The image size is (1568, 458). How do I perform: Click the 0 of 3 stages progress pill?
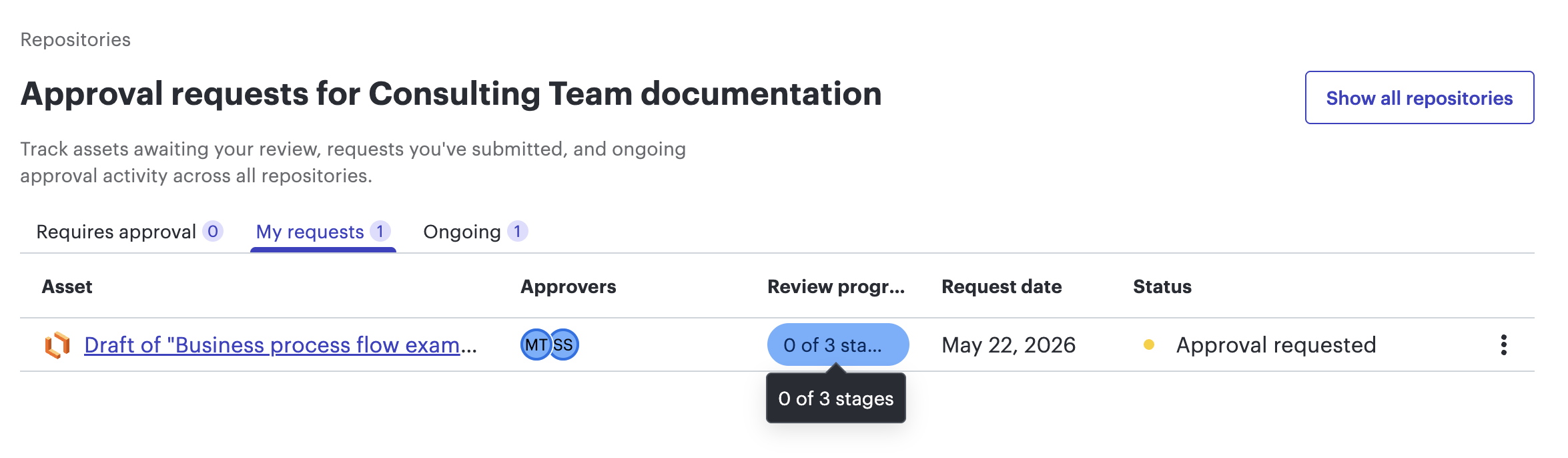tap(838, 345)
